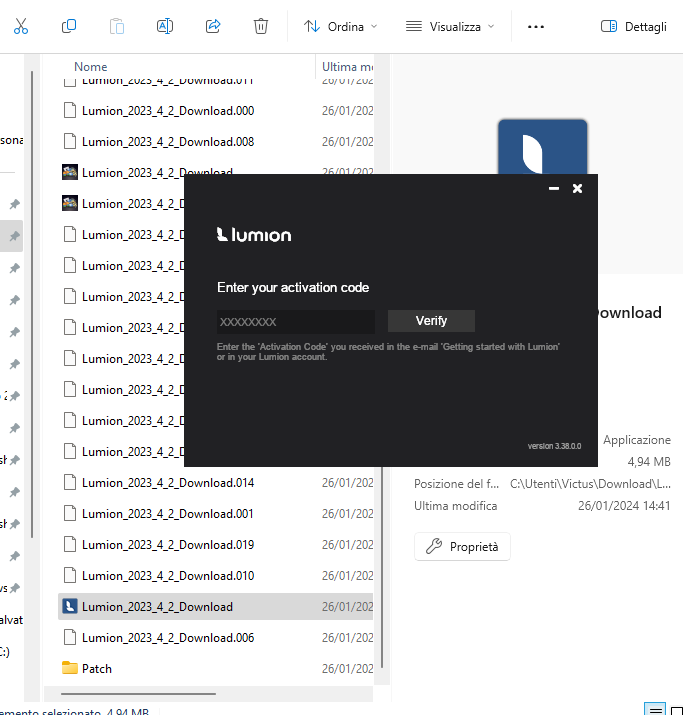This screenshot has height=715, width=683.
Task: Open the Patch folder
Action: click(x=97, y=669)
